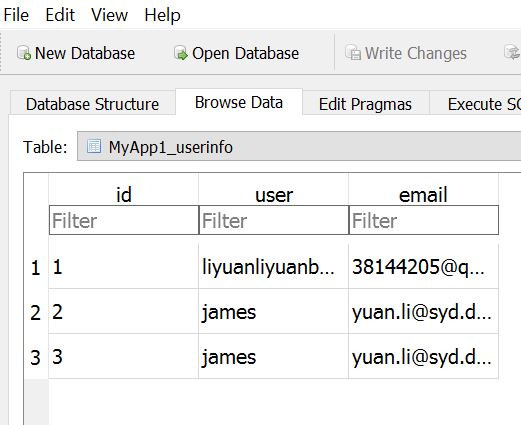Click the email column Filter field
This screenshot has height=425, width=521.
(424, 220)
